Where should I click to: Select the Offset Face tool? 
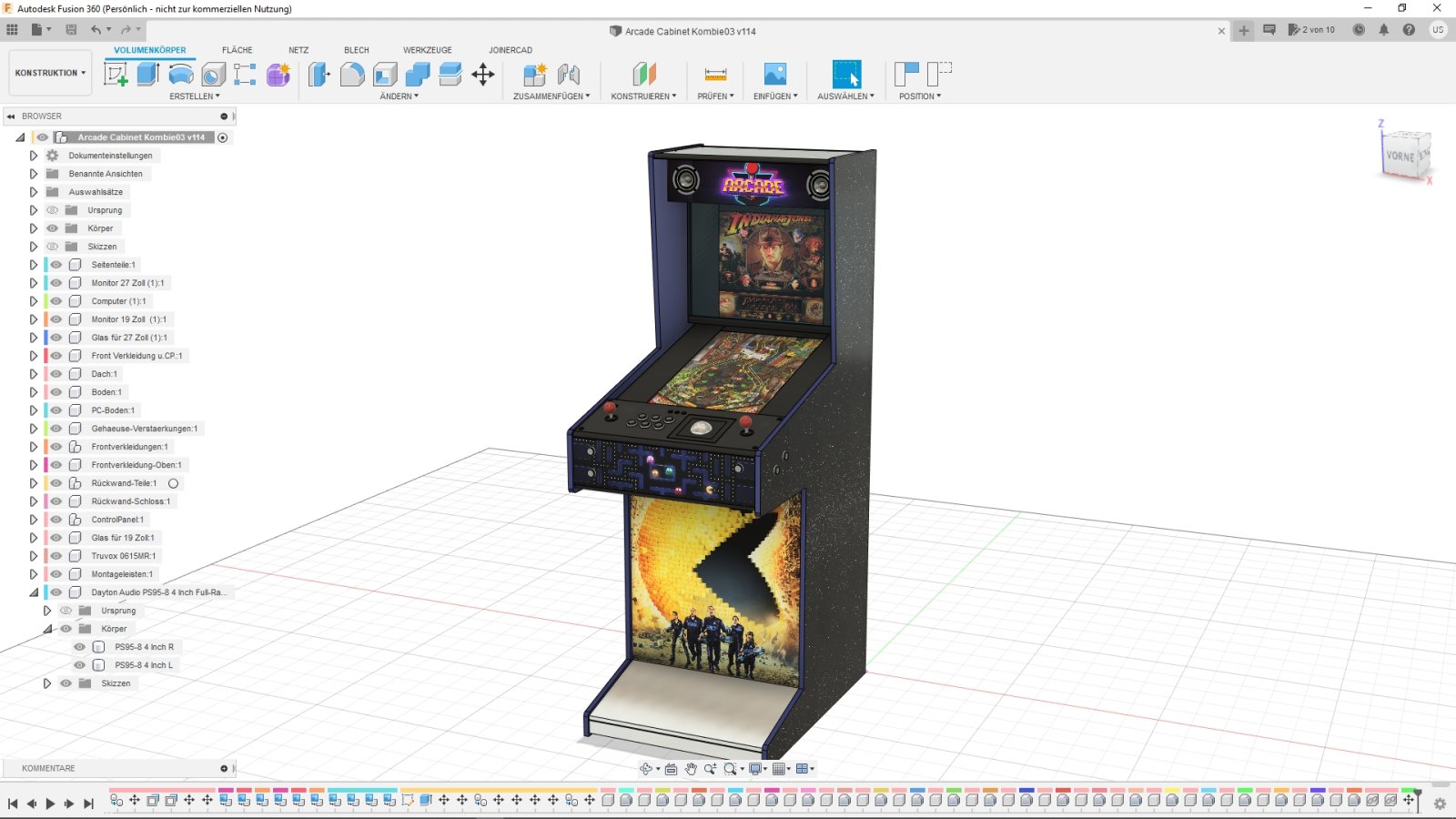(x=450, y=75)
